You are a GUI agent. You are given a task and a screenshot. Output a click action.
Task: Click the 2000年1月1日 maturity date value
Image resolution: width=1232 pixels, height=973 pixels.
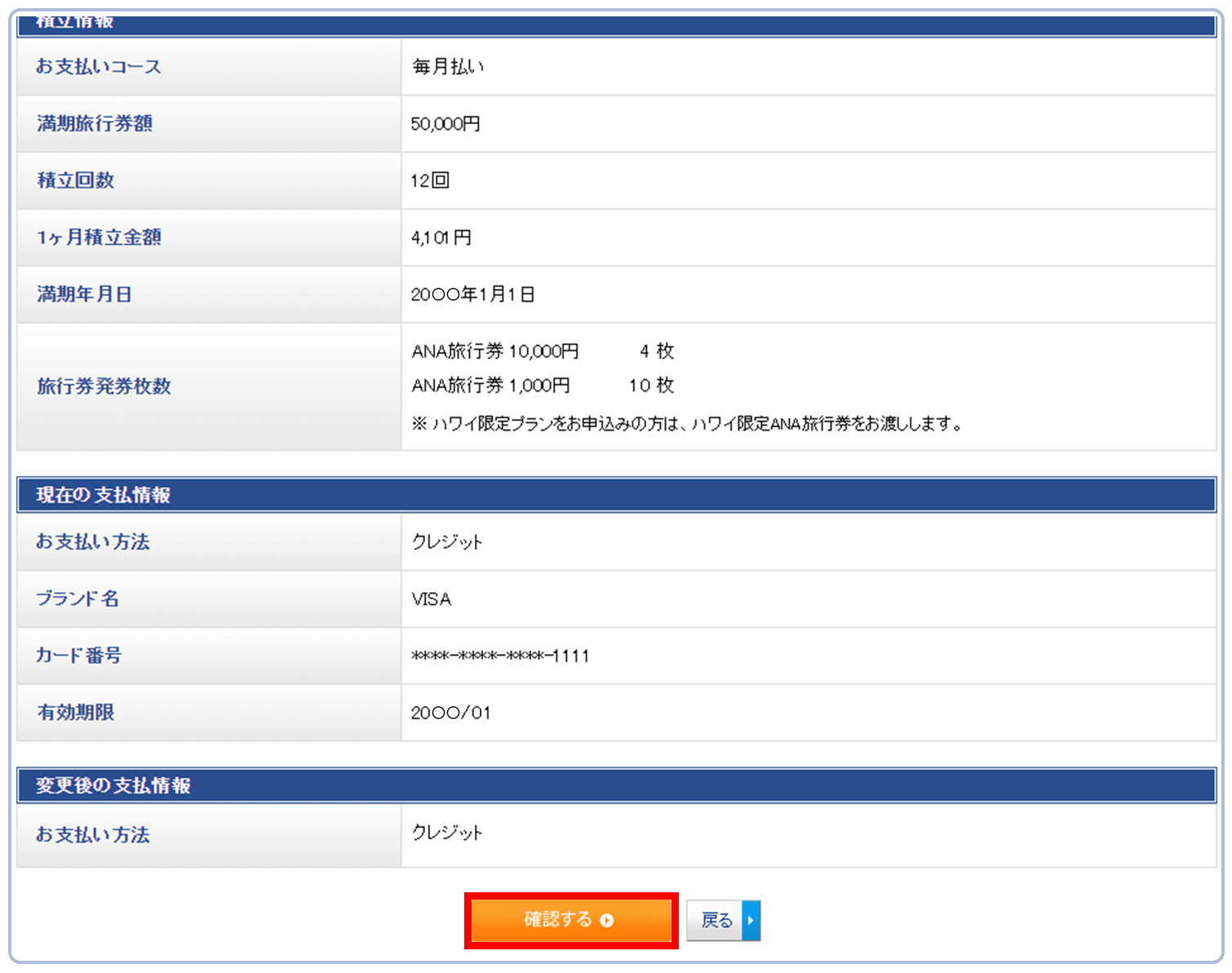pyautogui.click(x=472, y=294)
